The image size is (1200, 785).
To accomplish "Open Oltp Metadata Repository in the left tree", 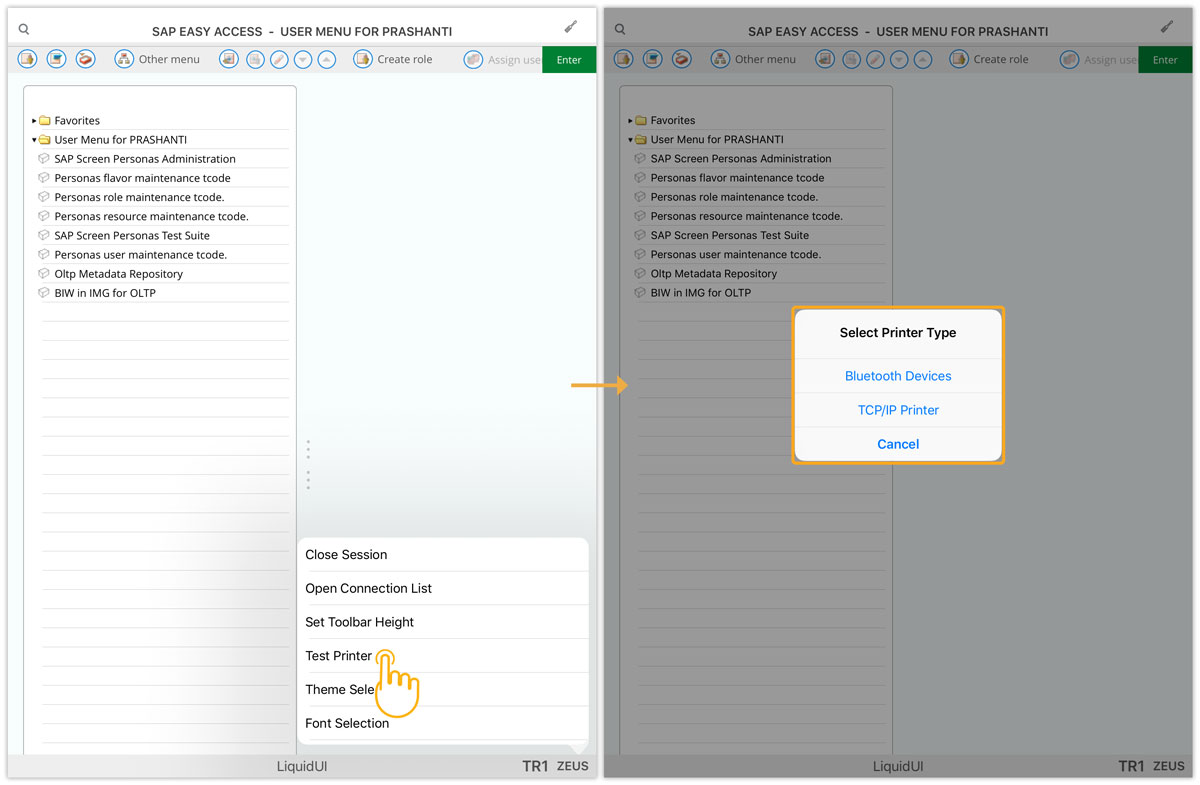I will [119, 273].
